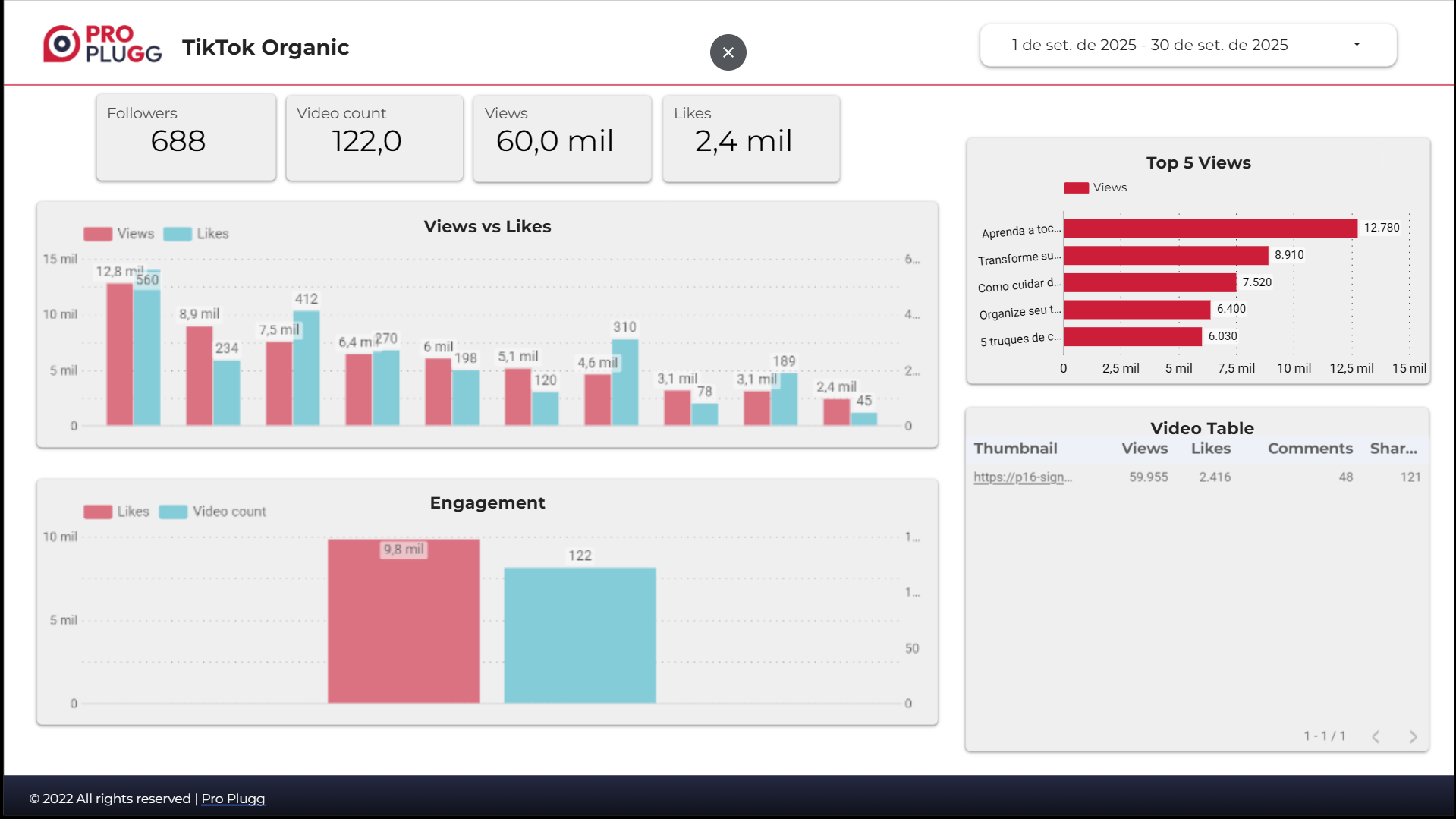Click the 8,9 mil views bar in chart
The width and height of the screenshot is (1456, 819).
click(200, 376)
